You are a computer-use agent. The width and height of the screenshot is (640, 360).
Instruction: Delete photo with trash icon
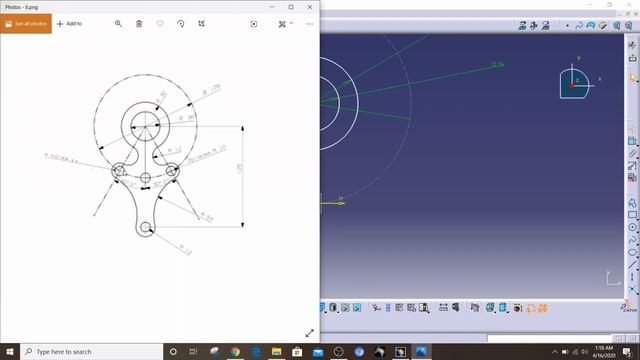pos(139,24)
